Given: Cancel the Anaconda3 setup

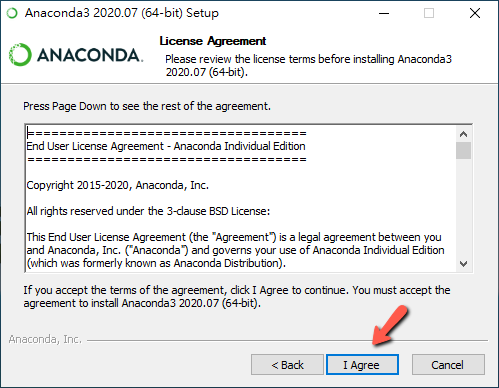Looking at the screenshot, I should coord(448,365).
